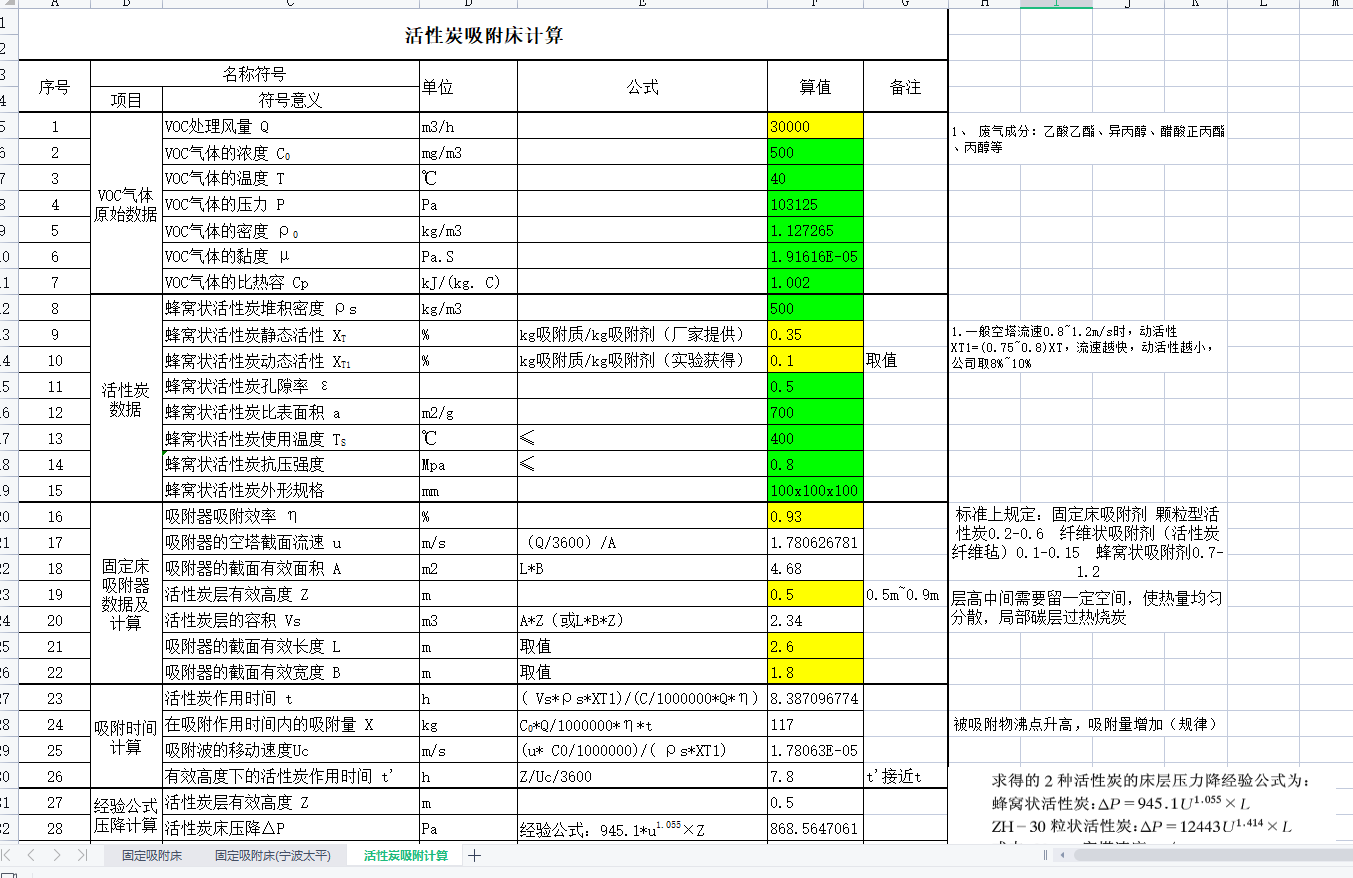Select the 固定床吸附器数据及计算 merged cell
Viewport: 1353px width, 878px height.
pos(126,594)
